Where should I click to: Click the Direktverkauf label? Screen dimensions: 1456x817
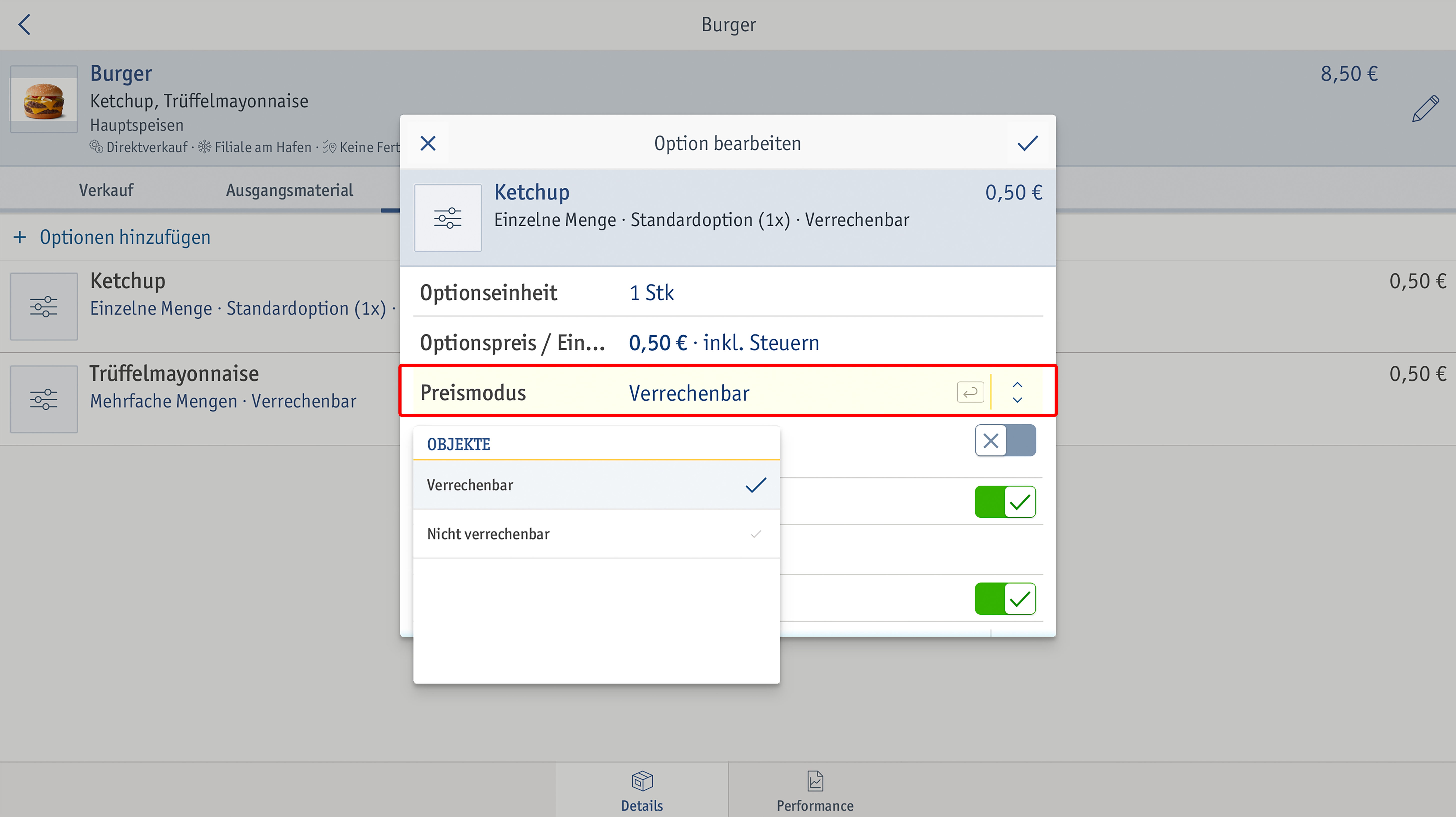pyautogui.click(x=147, y=147)
